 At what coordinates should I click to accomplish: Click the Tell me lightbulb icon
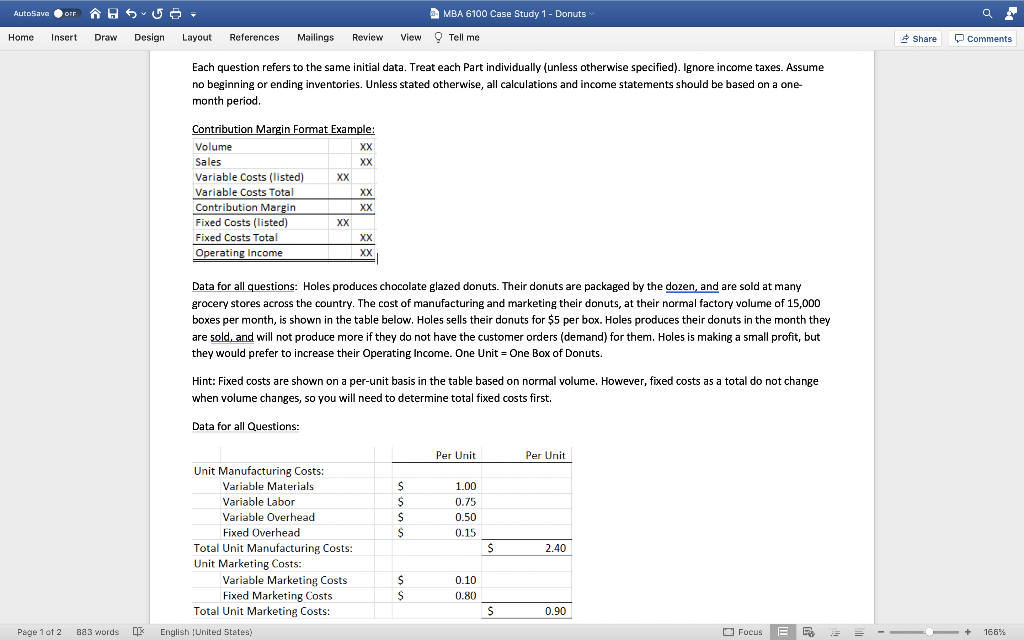click(x=438, y=38)
